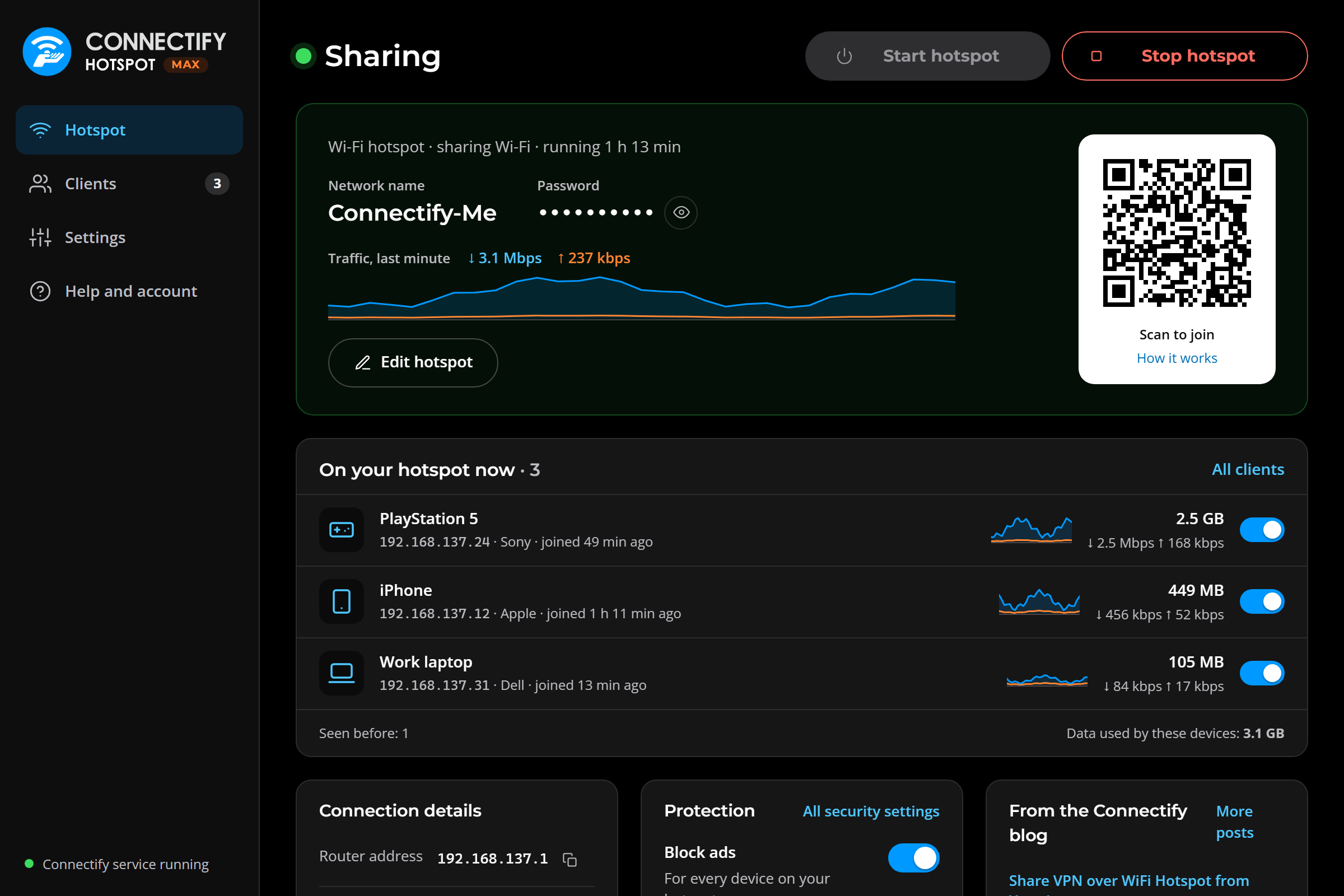Click the last-minute traffic graph
The height and width of the screenshot is (896, 1344).
(642, 298)
